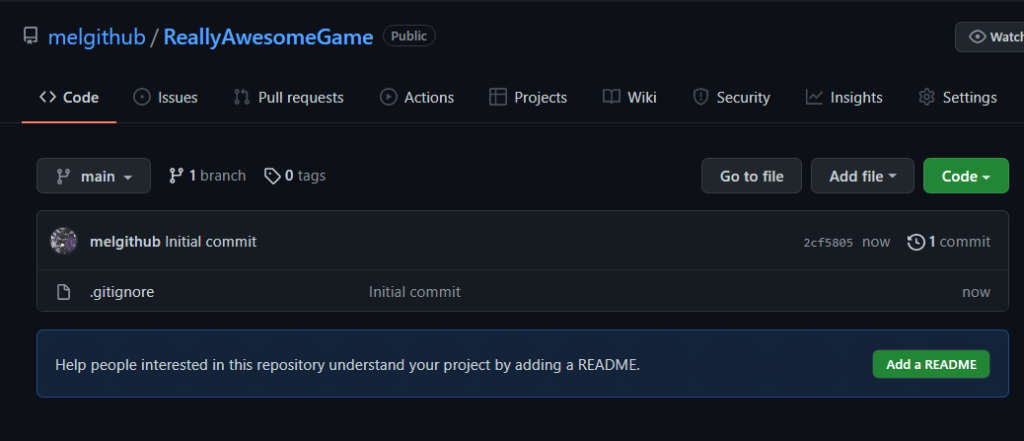Expand the green Code dropdown
The width and height of the screenshot is (1024, 441).
(x=965, y=176)
